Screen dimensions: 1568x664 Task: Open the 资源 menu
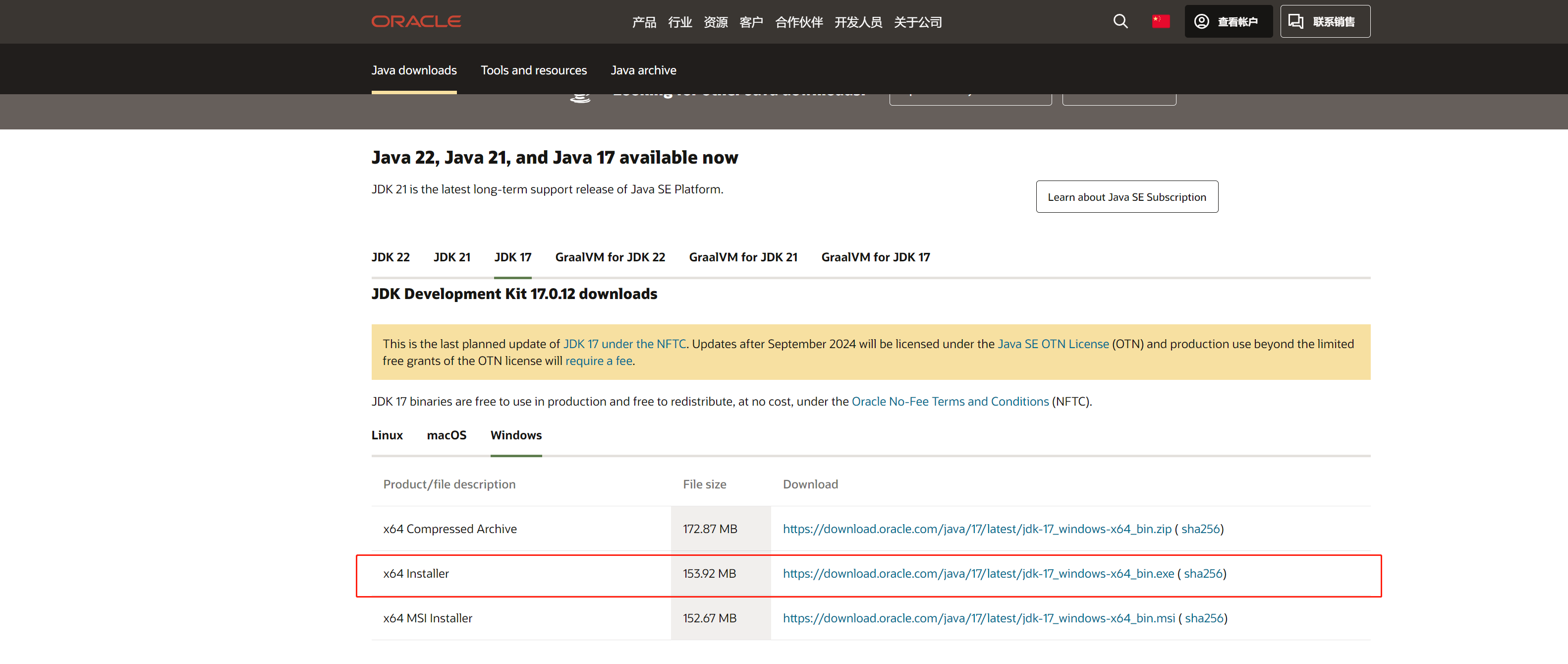tap(715, 22)
